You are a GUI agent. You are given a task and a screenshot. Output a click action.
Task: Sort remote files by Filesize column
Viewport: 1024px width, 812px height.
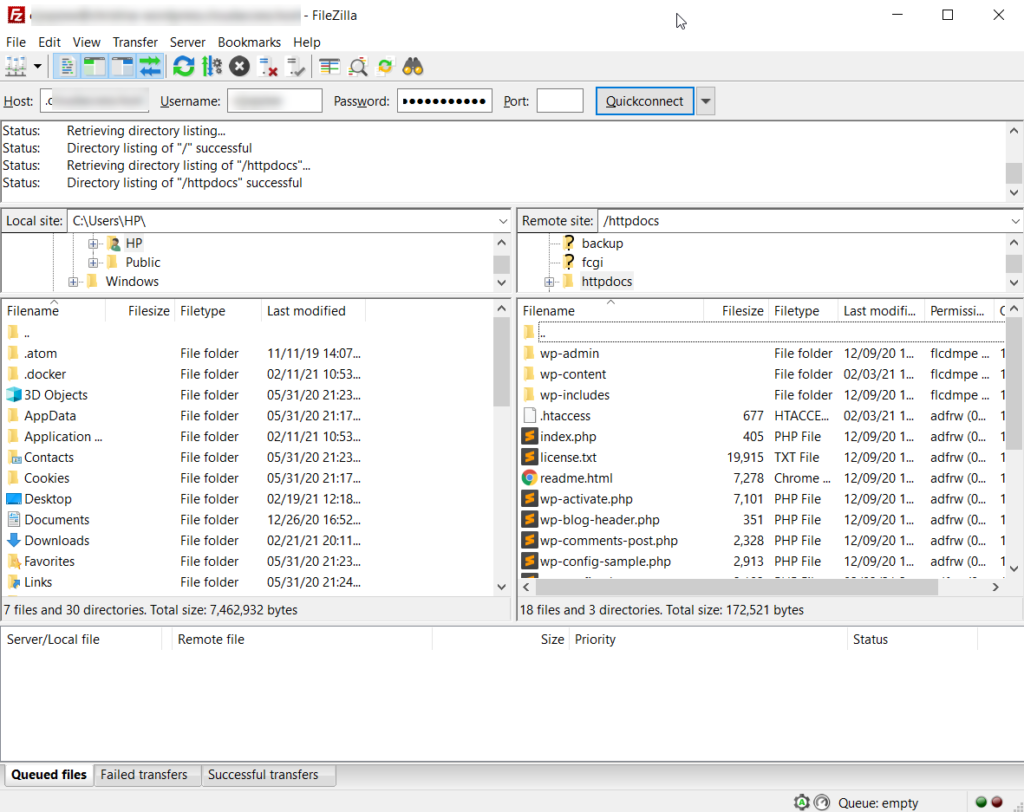point(742,311)
